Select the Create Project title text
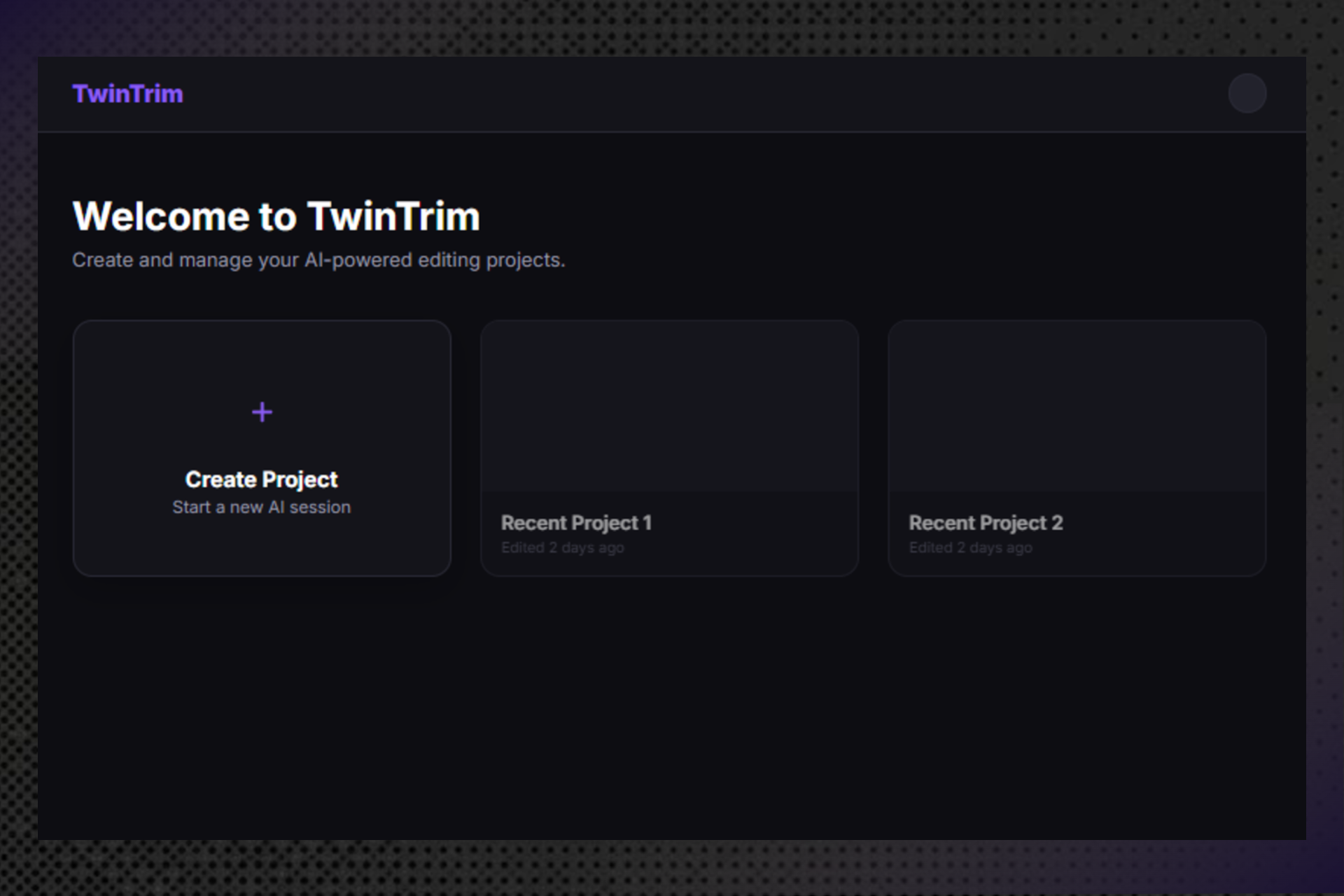1344x896 pixels. pos(261,479)
